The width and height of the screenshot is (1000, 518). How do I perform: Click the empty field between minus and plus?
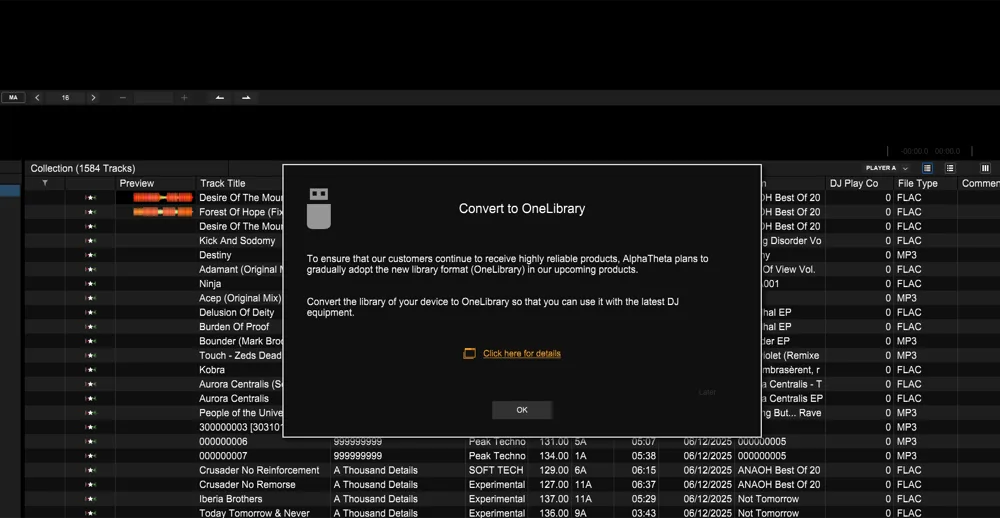click(x=153, y=98)
